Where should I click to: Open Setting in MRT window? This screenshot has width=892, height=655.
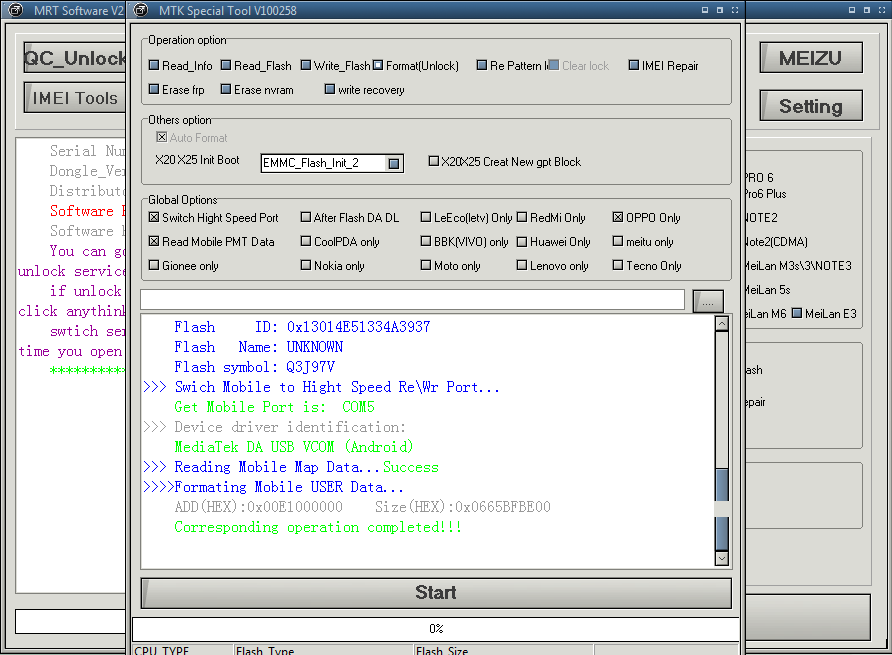[811, 106]
